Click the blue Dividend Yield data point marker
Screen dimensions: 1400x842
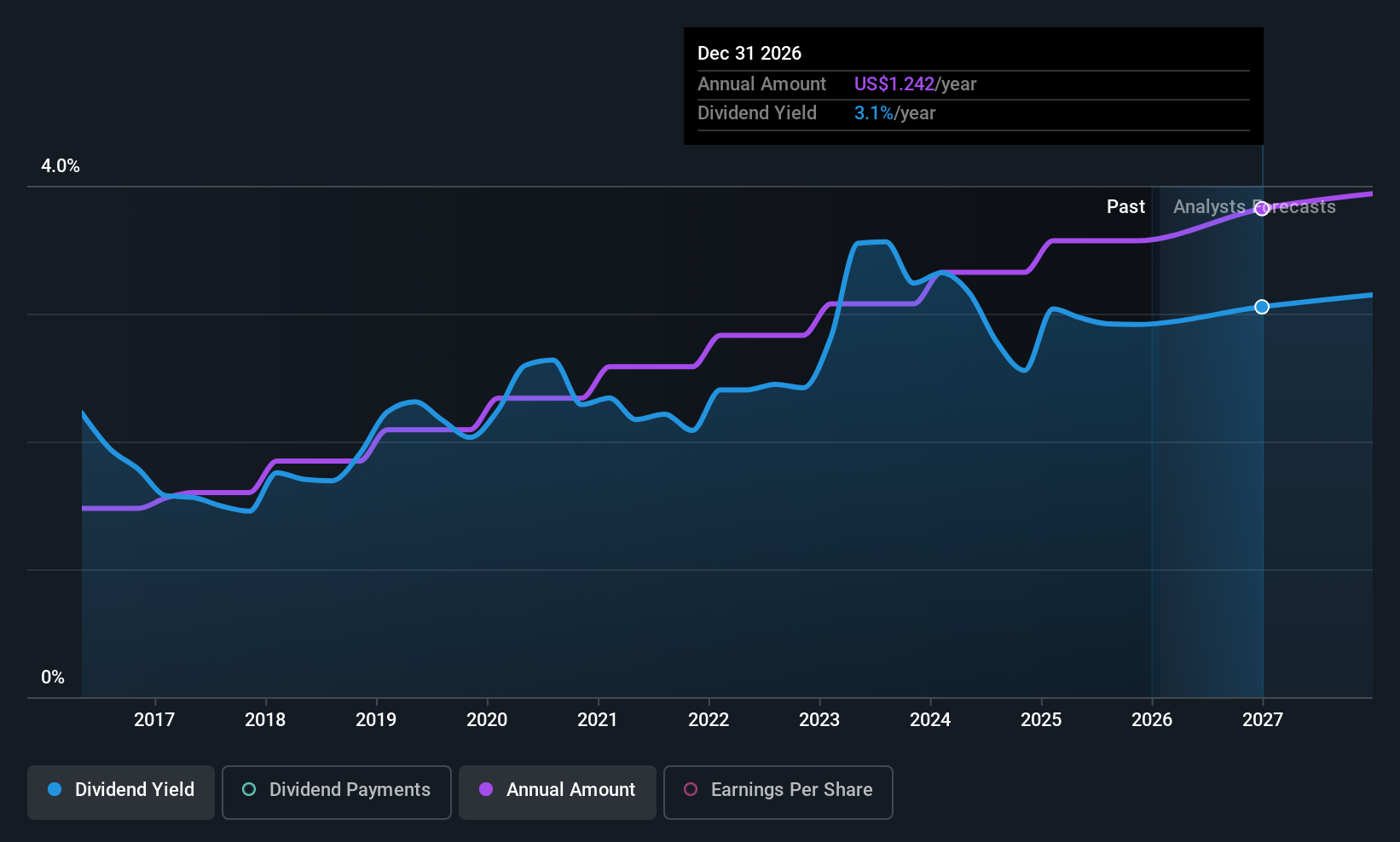(1262, 307)
